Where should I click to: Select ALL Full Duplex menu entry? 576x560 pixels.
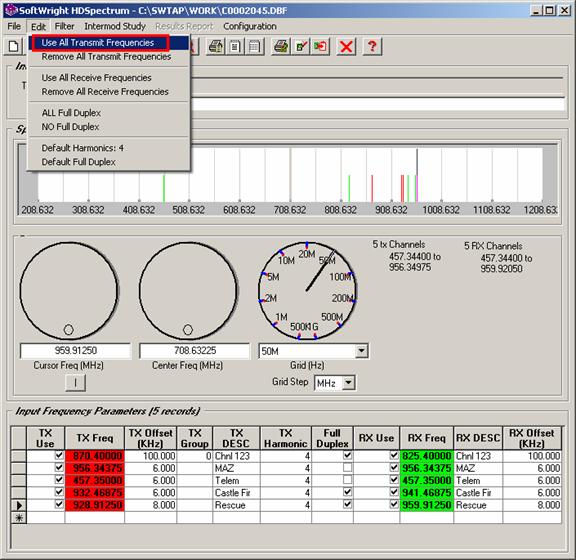tap(109, 113)
